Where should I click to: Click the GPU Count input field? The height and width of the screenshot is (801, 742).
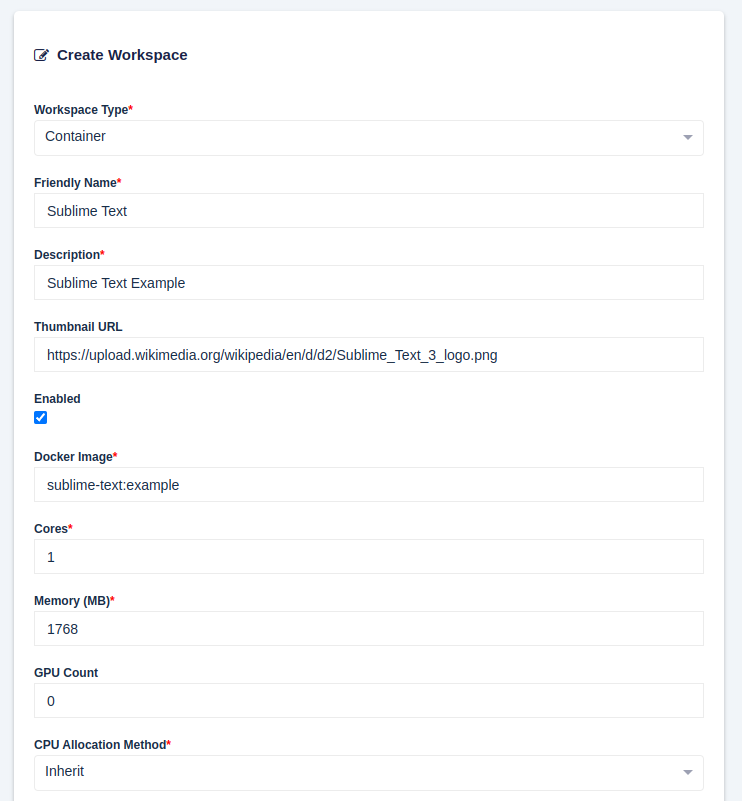[369, 700]
